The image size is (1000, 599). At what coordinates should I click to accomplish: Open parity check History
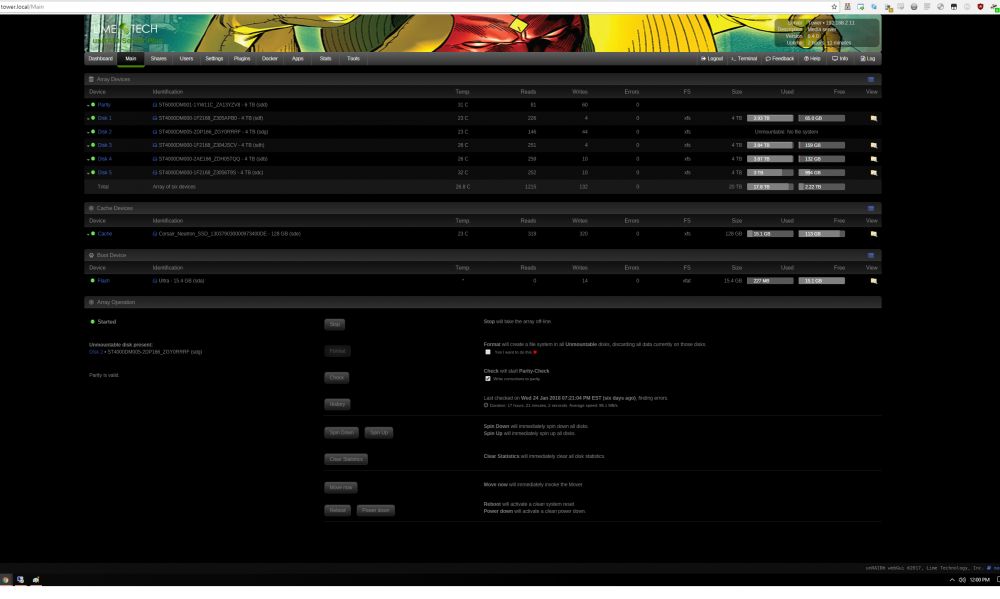click(x=337, y=404)
